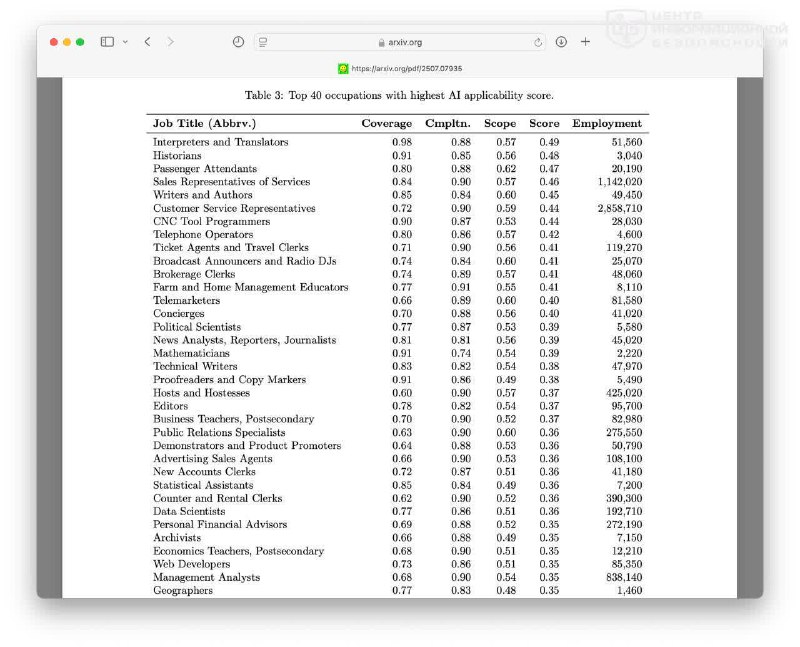Click 'Management Analysts' job title
The image size is (800, 647).
206,578
